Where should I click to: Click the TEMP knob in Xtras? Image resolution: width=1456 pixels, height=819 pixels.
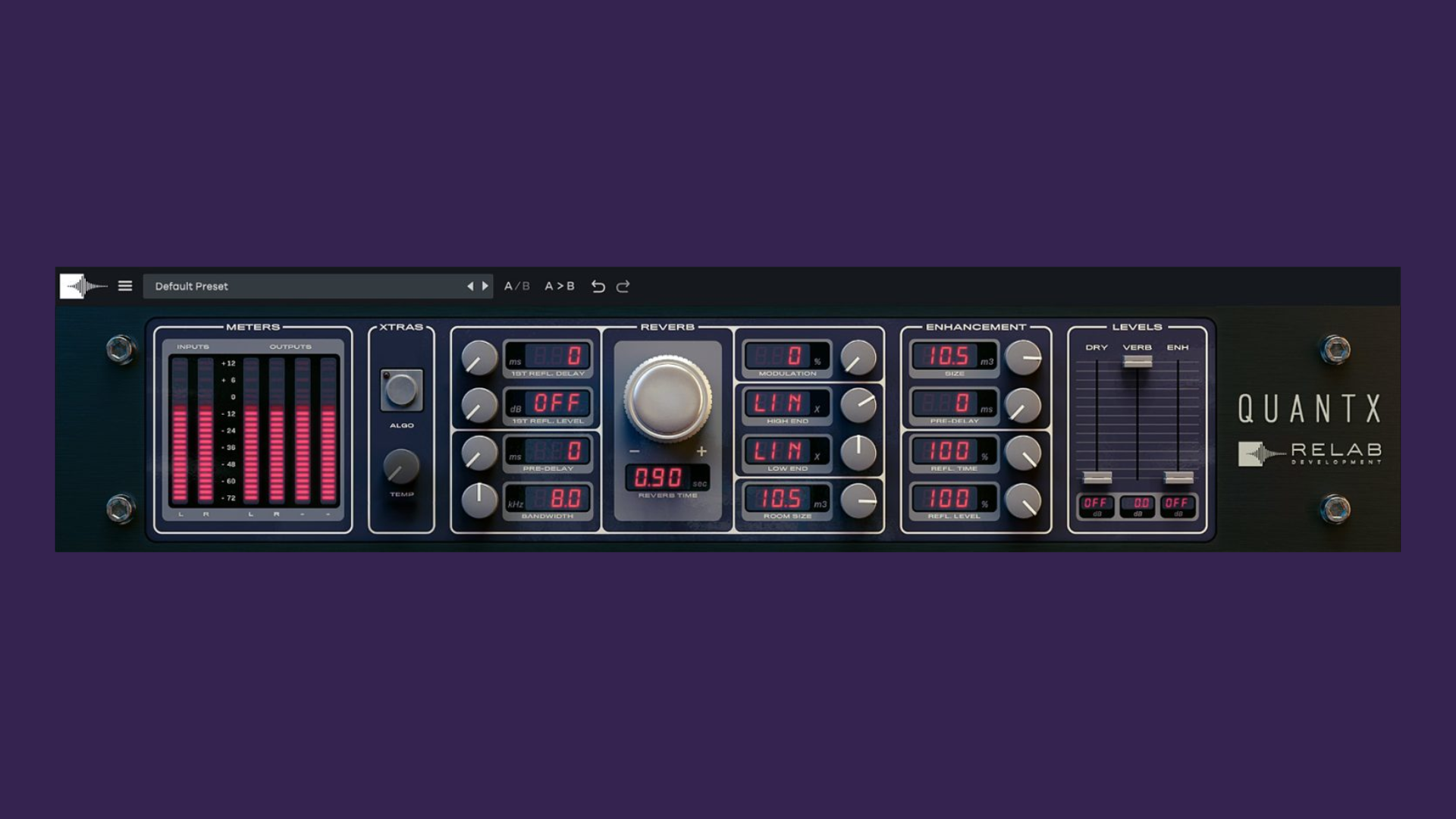(401, 466)
